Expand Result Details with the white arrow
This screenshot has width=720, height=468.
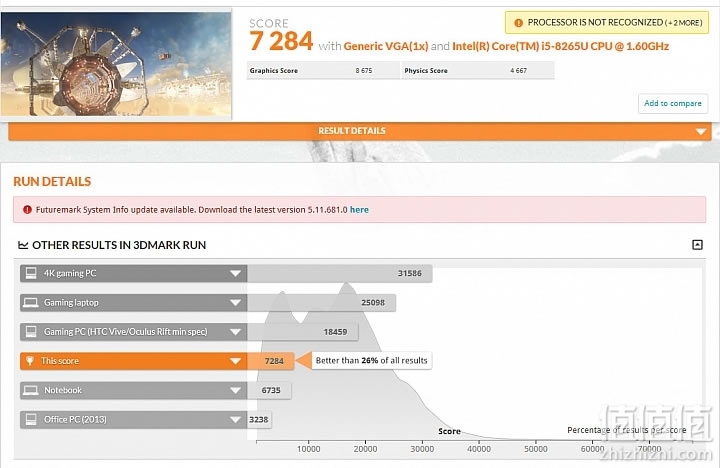tap(701, 132)
